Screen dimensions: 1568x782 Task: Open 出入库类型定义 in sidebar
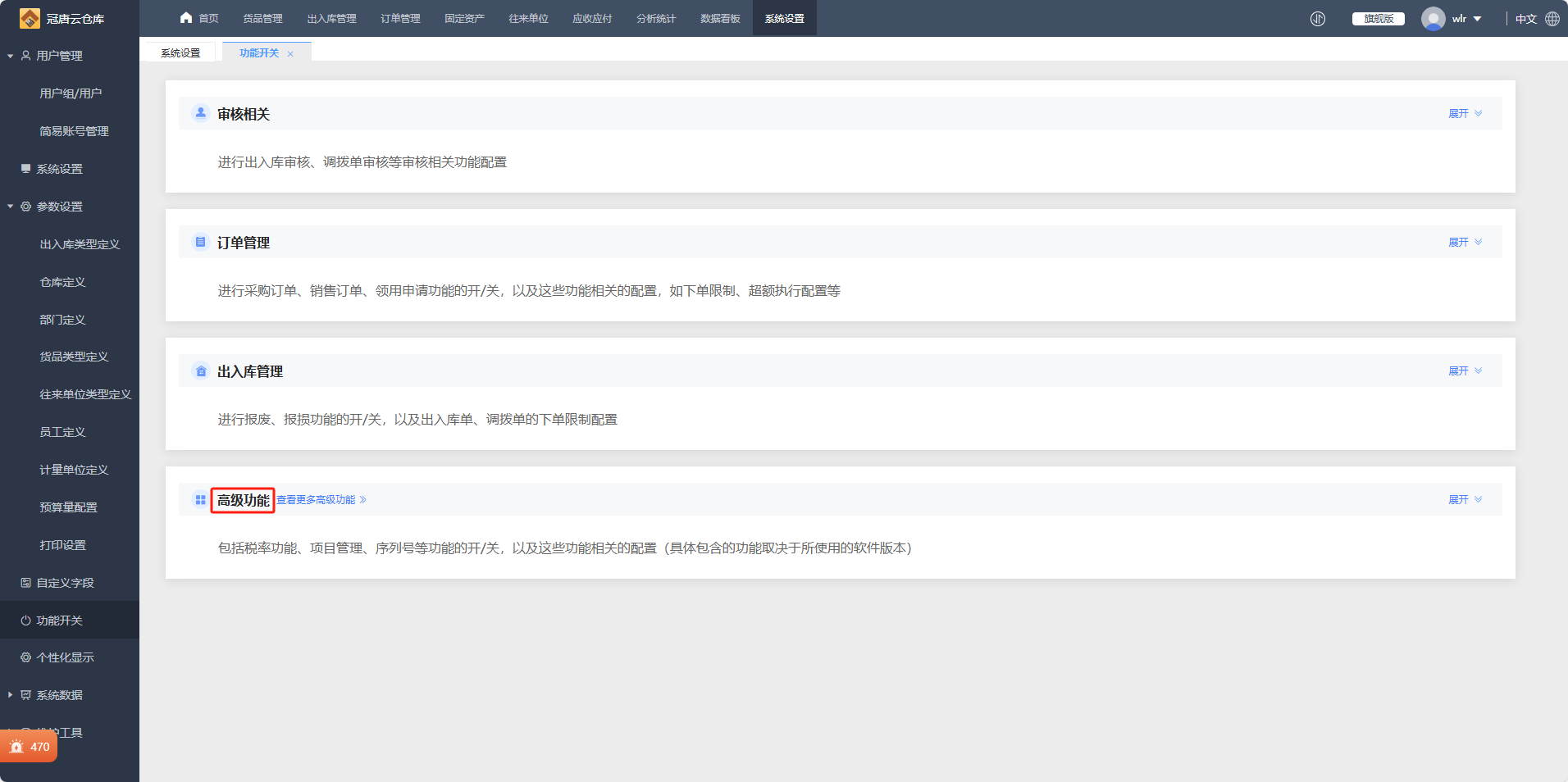coord(80,244)
